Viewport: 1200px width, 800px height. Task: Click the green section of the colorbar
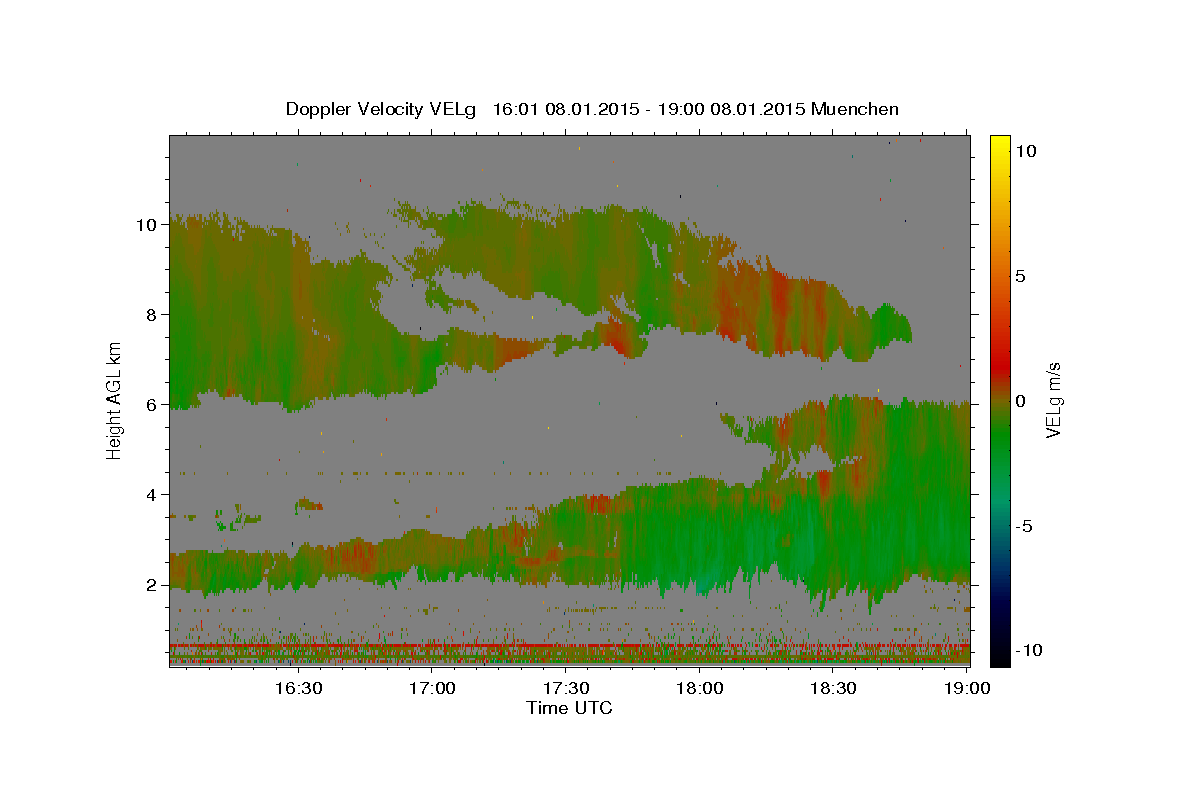(x=1000, y=440)
